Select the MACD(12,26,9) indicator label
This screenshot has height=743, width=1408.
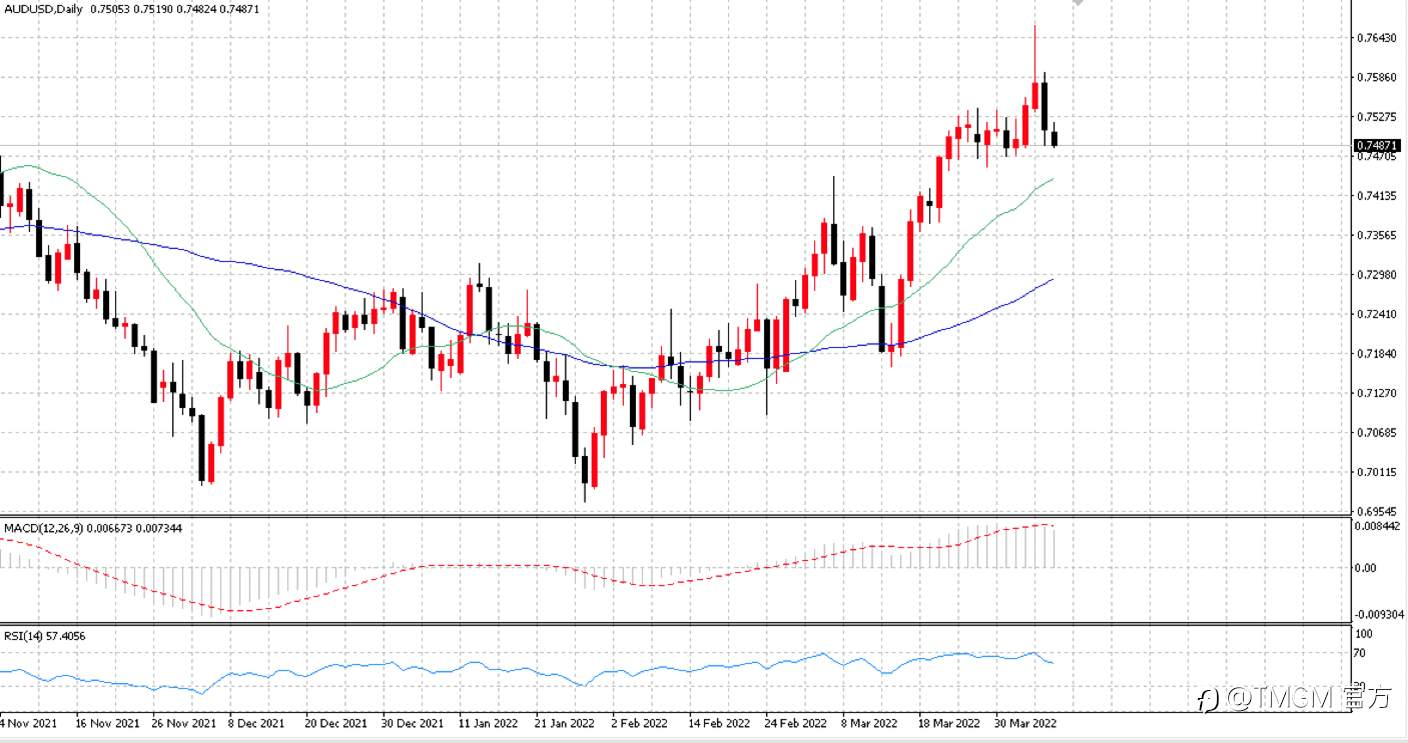43,527
